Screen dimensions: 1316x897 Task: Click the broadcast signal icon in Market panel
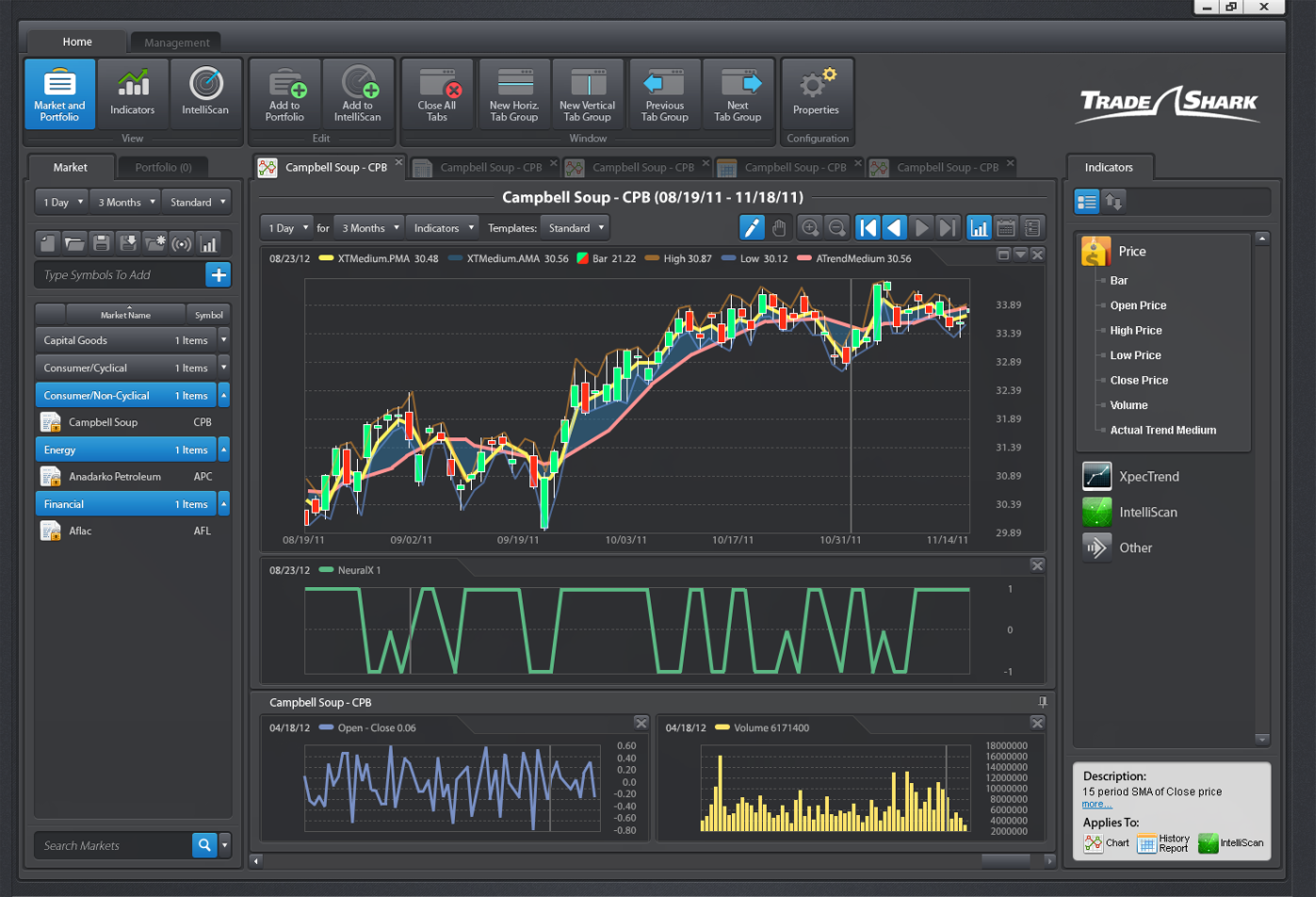click(x=182, y=243)
